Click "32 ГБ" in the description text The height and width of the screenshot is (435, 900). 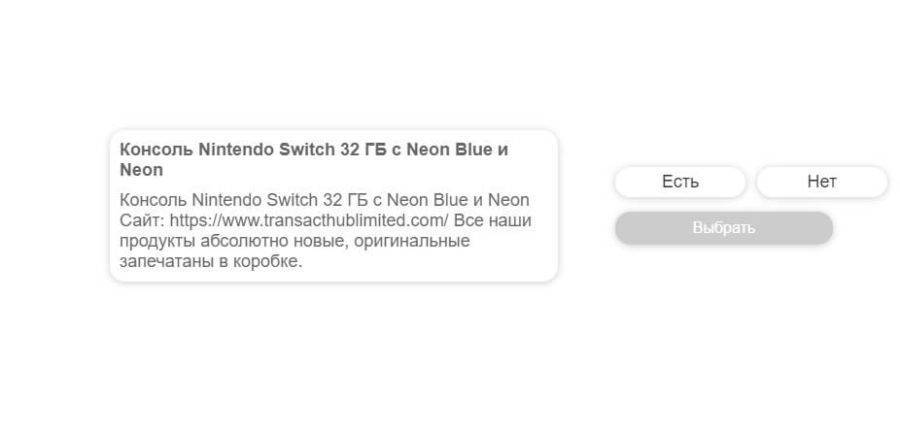(338, 200)
